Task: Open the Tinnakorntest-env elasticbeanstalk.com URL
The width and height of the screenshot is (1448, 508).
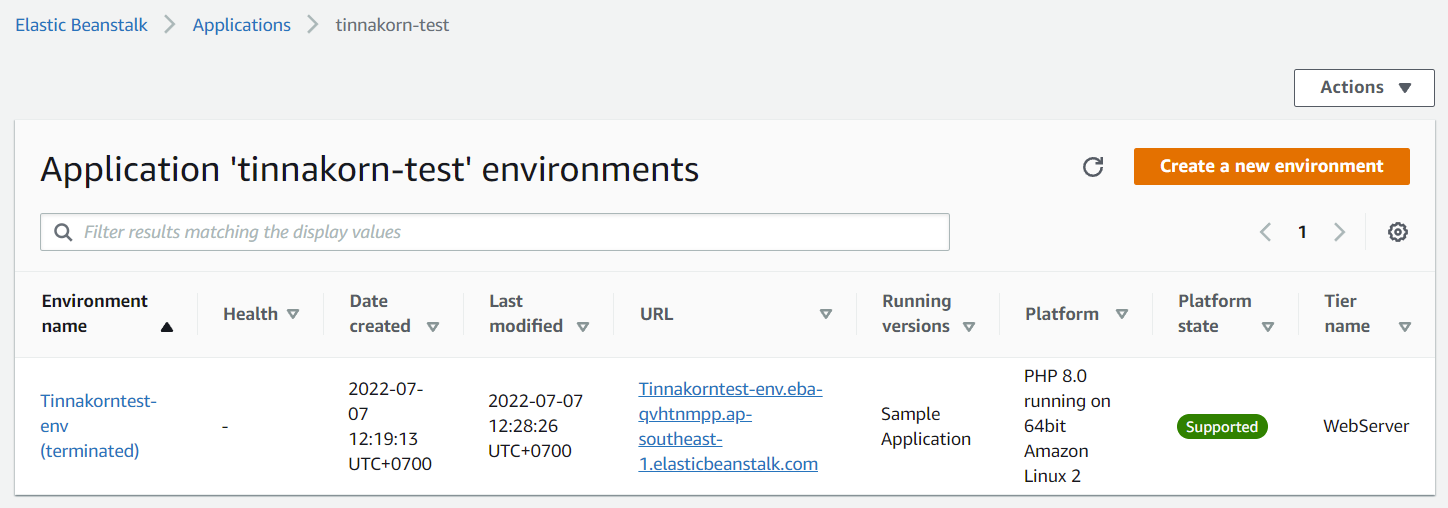Action: point(730,426)
